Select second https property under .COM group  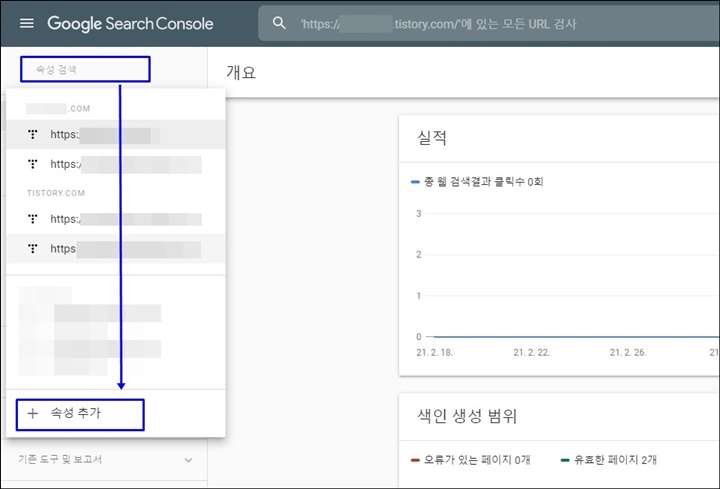115,164
